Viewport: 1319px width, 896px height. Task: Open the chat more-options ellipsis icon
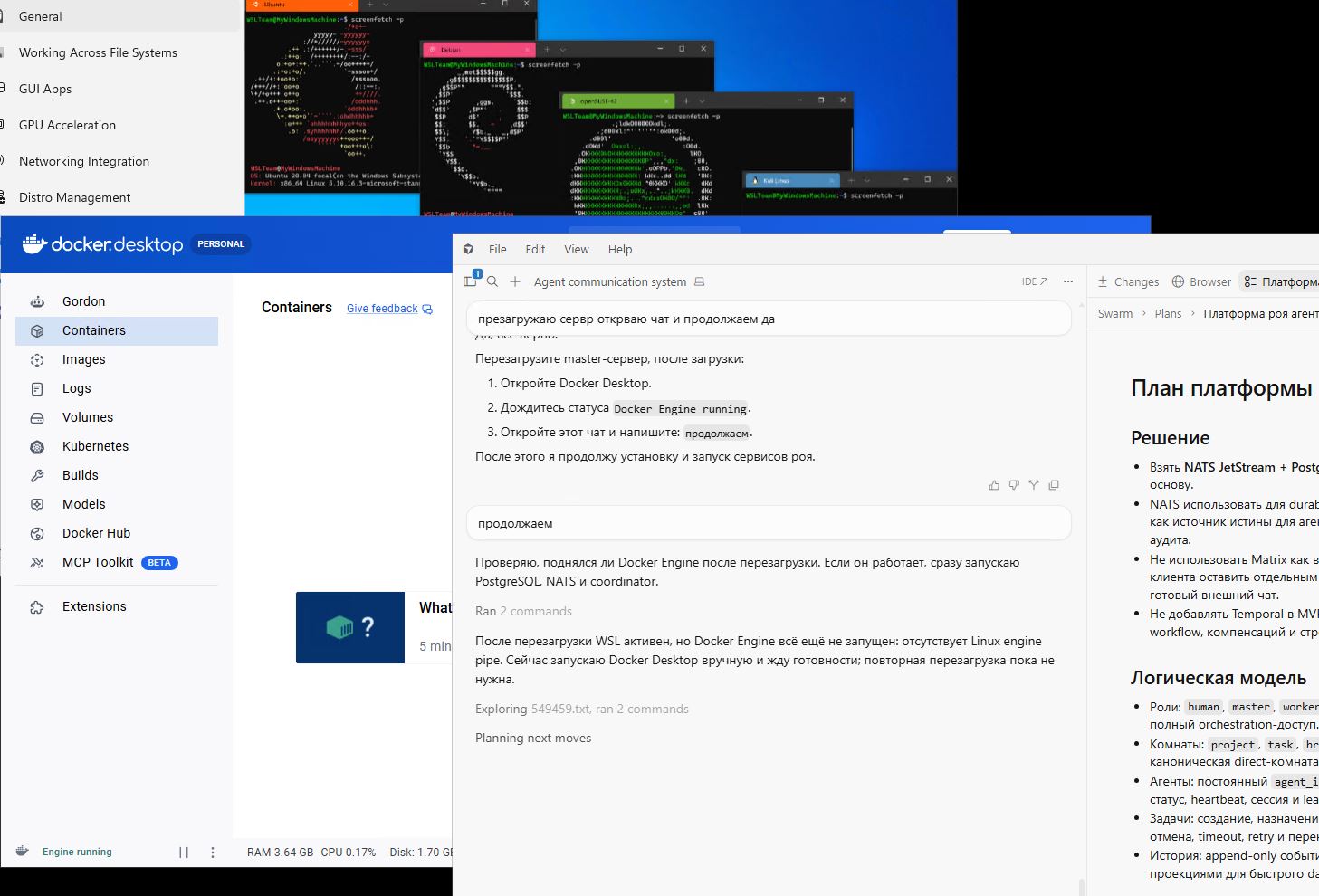tap(1068, 281)
